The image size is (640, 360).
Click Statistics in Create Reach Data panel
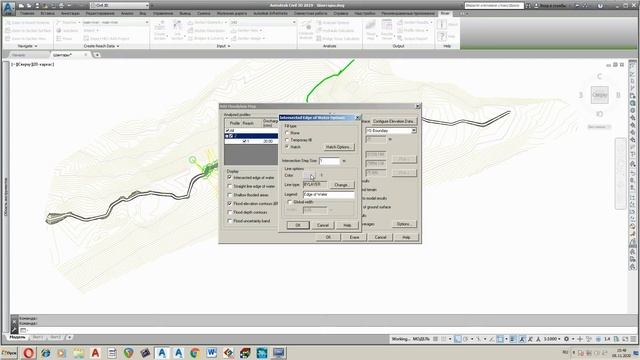pyautogui.click(x=67, y=31)
